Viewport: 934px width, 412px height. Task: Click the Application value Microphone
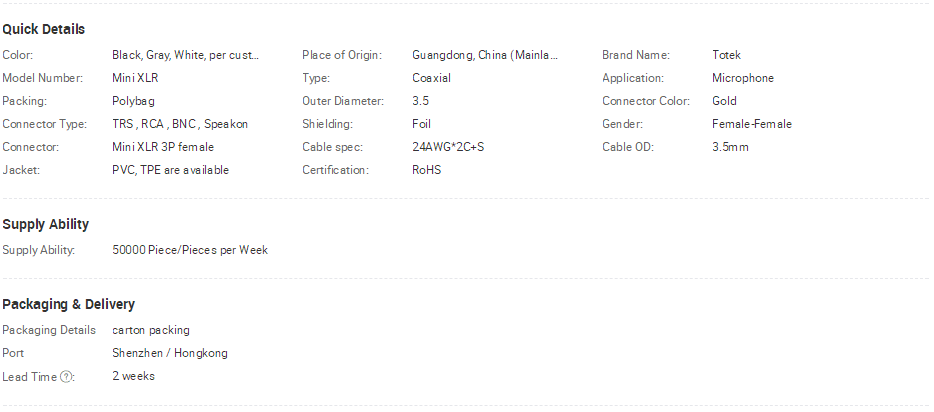(x=743, y=78)
